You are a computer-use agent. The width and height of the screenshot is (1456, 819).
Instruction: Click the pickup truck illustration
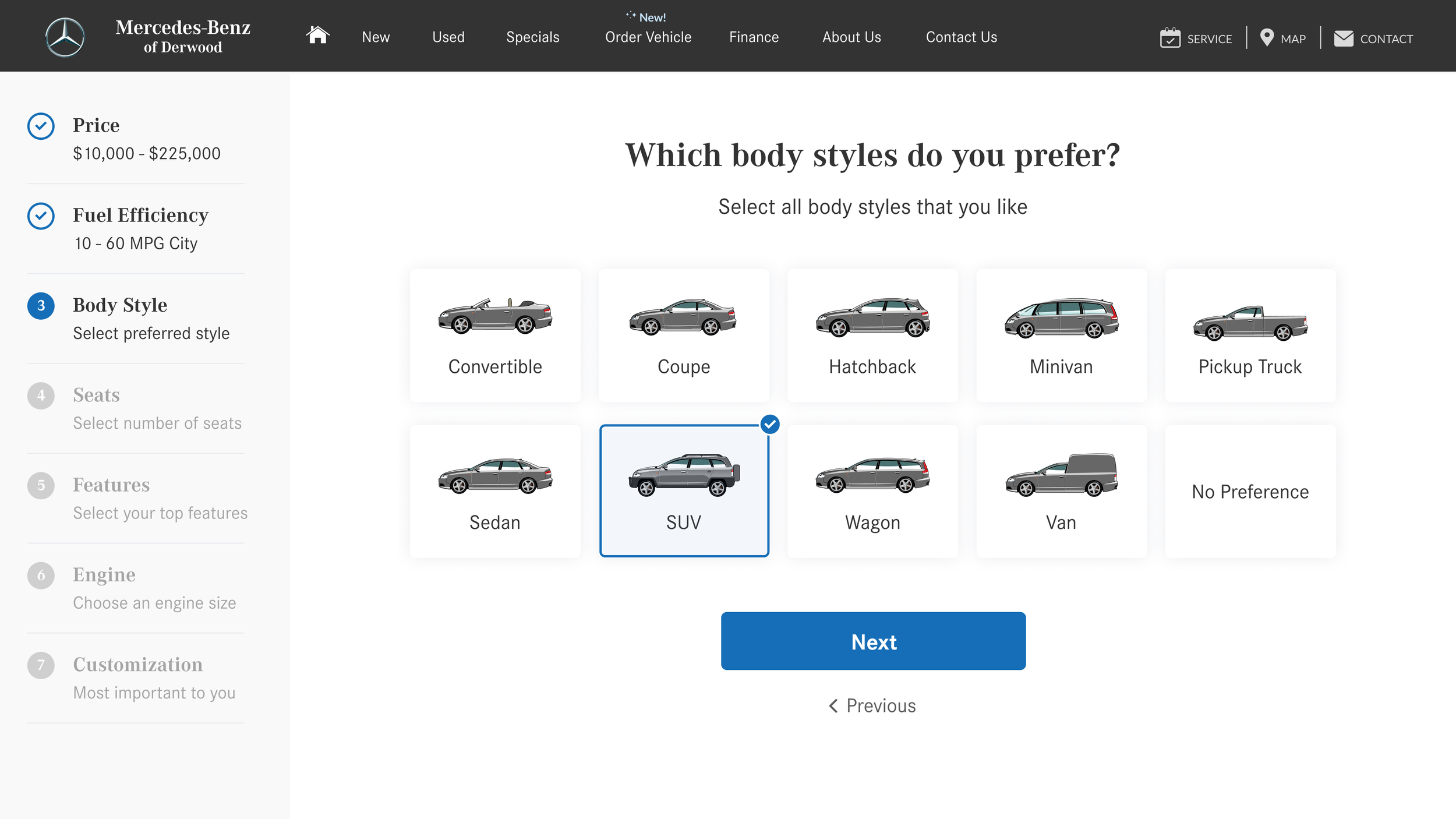click(x=1250, y=323)
